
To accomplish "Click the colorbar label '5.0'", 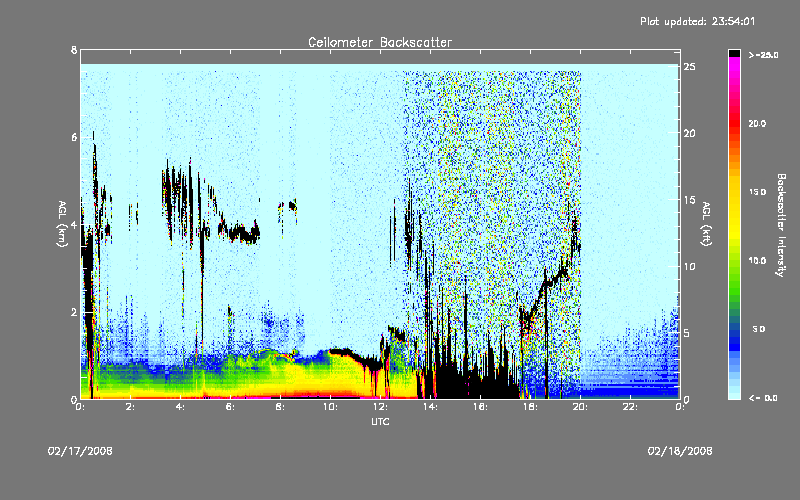I will (759, 329).
